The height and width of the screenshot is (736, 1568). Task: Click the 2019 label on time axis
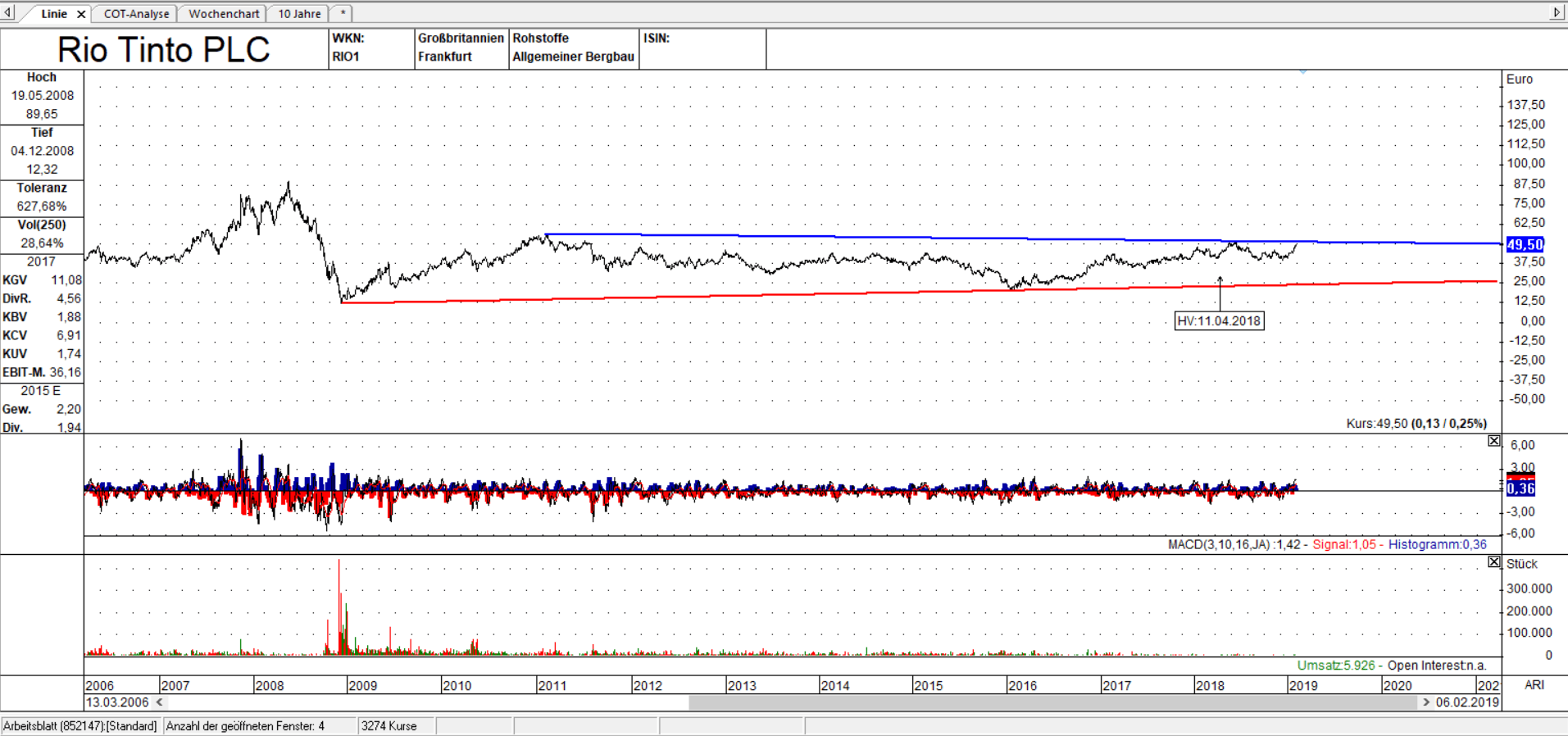[x=1303, y=686]
